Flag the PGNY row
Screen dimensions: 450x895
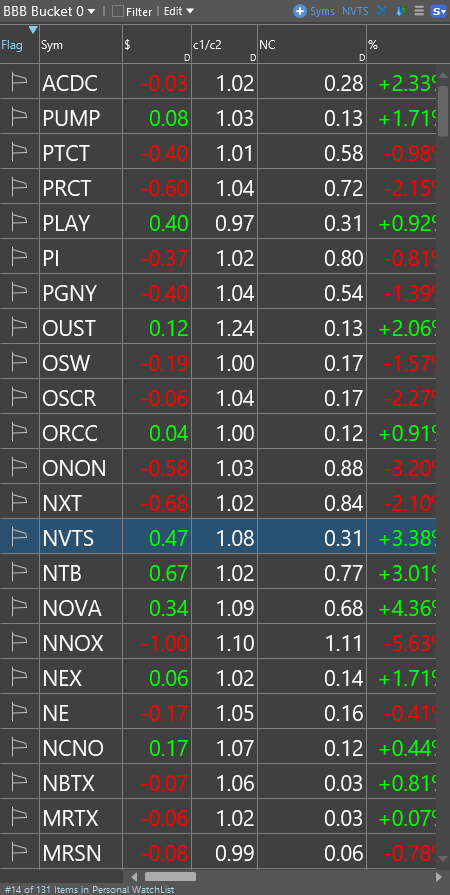pyautogui.click(x=19, y=293)
